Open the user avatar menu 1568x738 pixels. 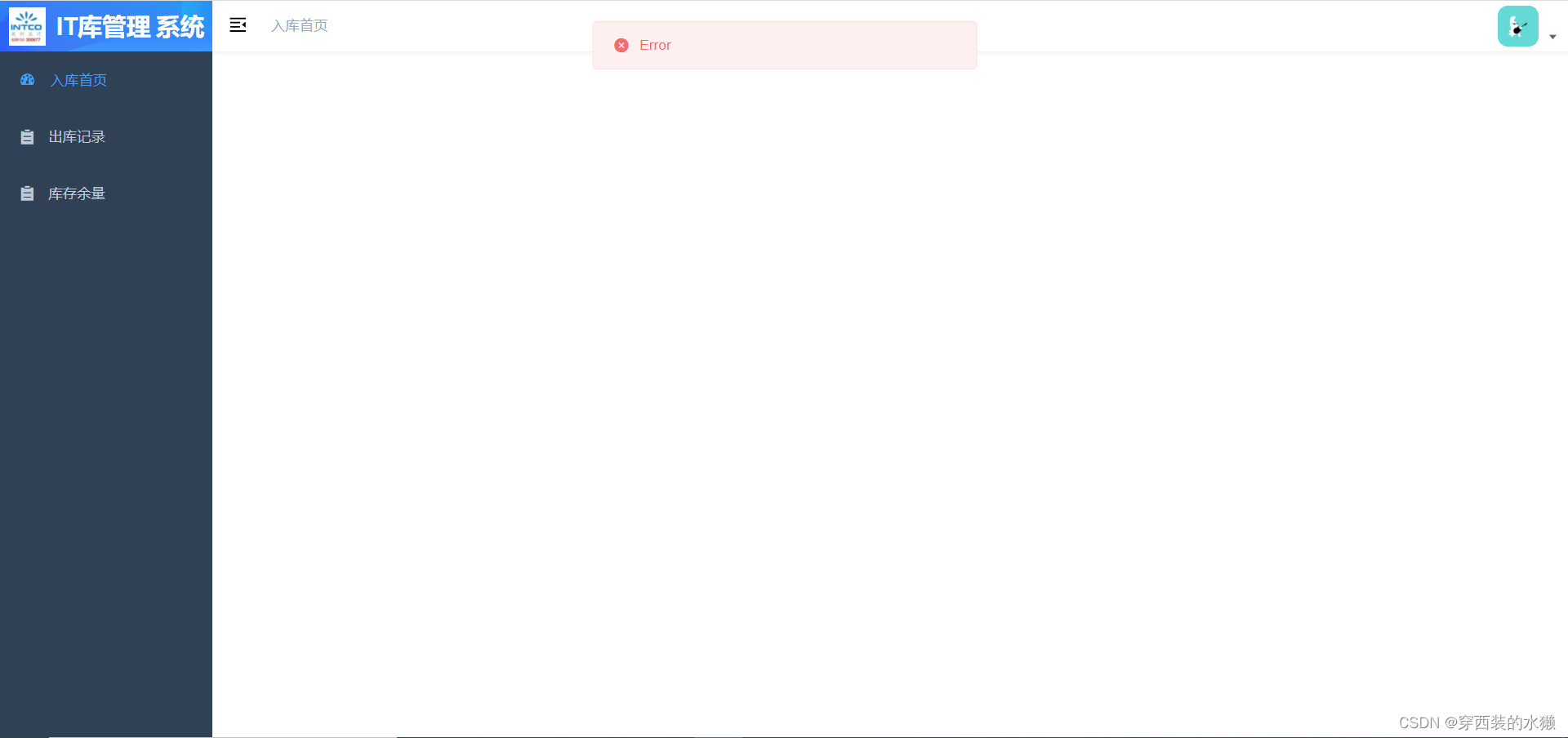pos(1518,26)
